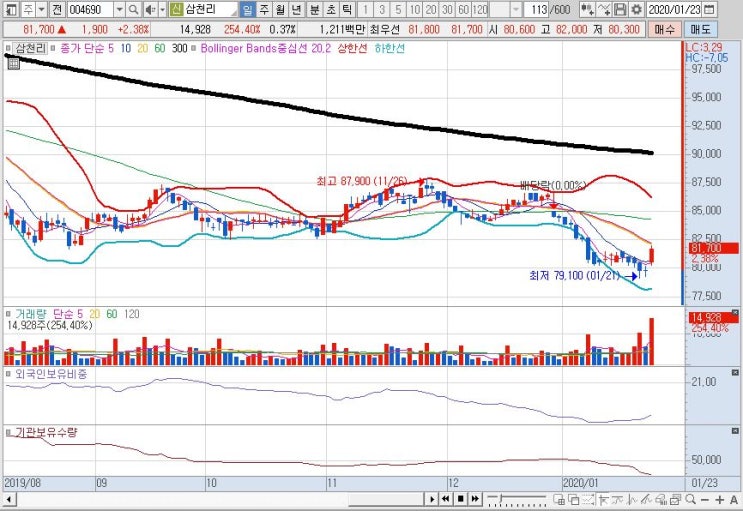The height and width of the screenshot is (511, 743).
Task: Close the 외국인보유비중 panel corner button
Action: [x=735, y=373]
